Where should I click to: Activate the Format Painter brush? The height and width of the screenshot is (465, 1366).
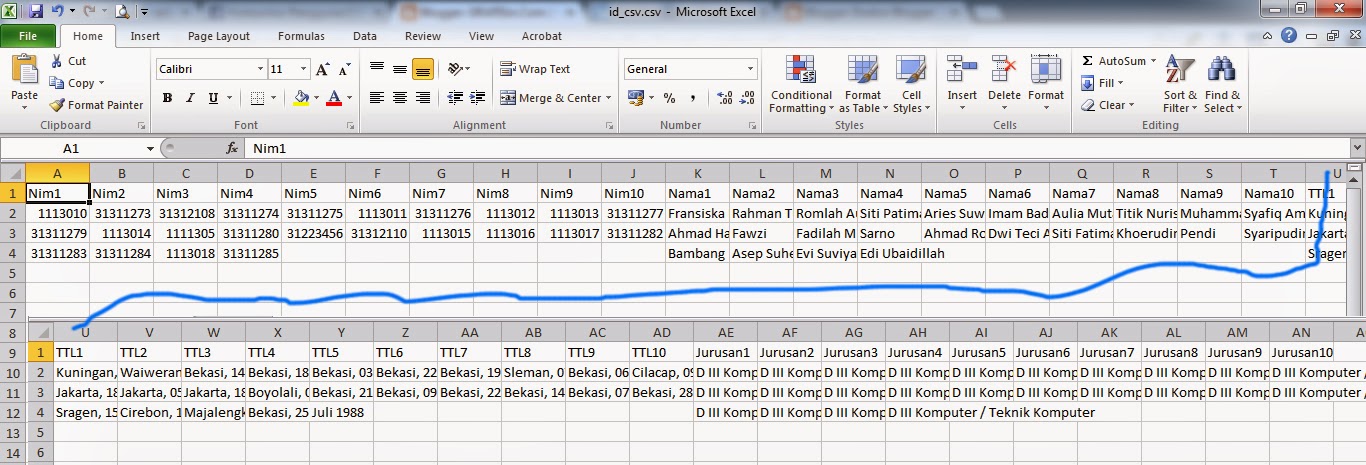point(96,105)
